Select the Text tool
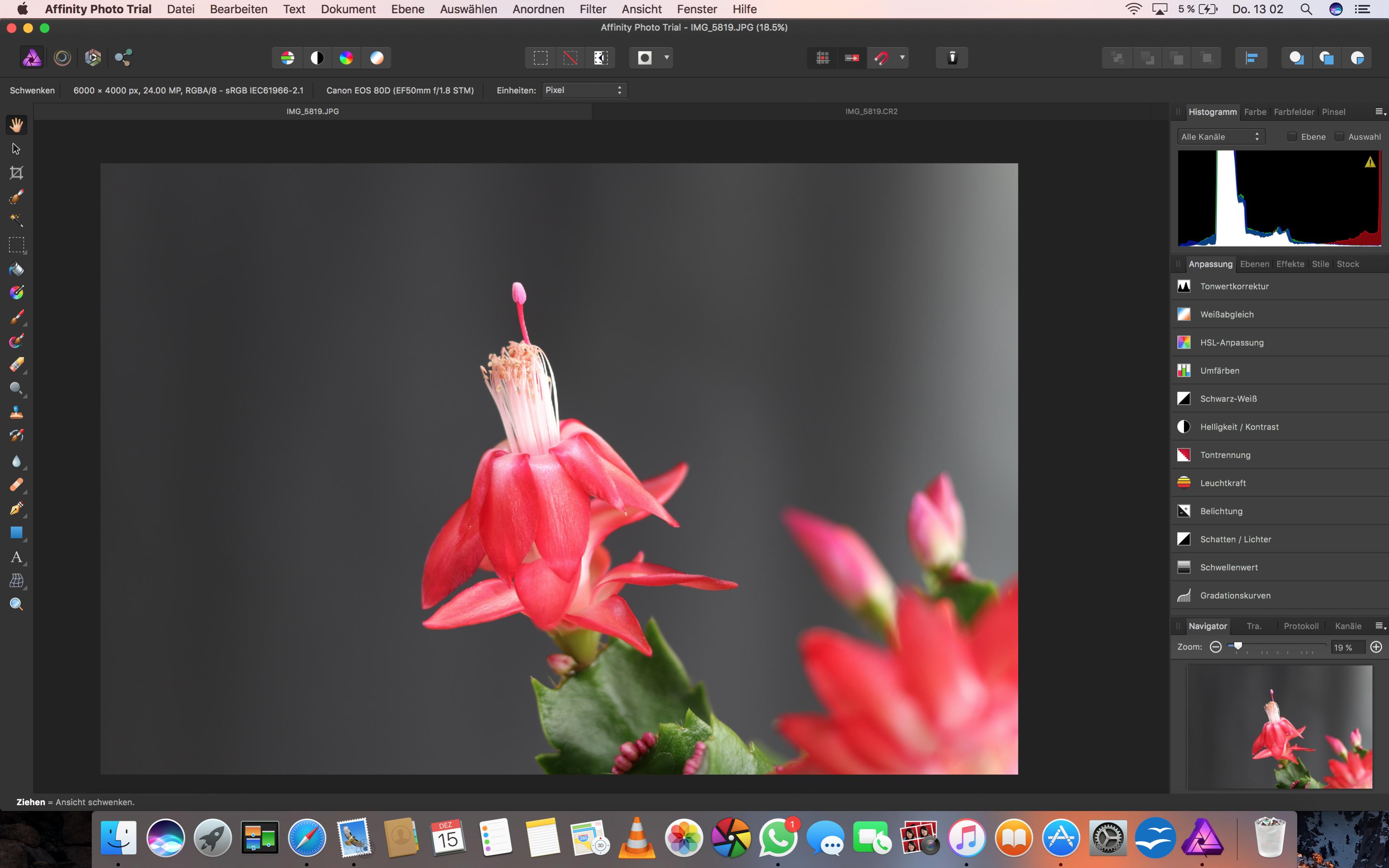Image resolution: width=1389 pixels, height=868 pixels. coord(16,557)
